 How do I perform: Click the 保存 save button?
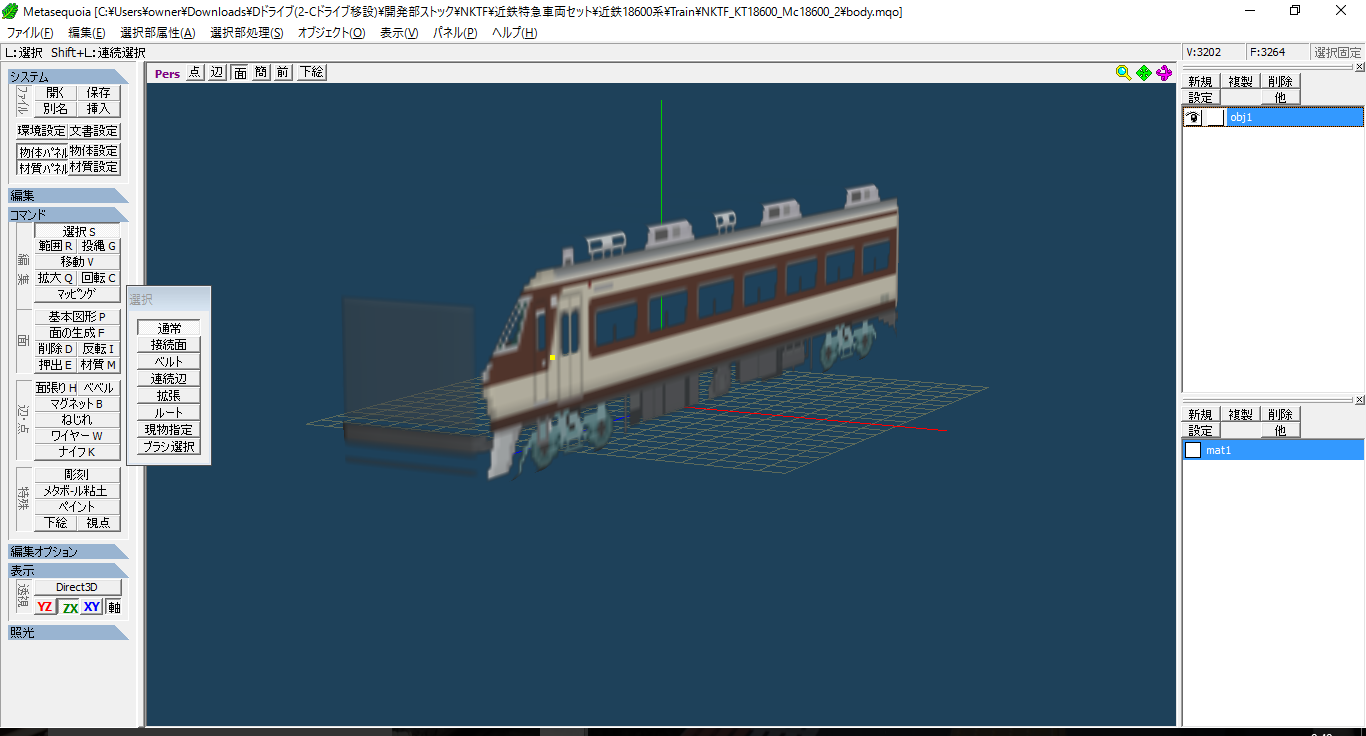(x=99, y=93)
